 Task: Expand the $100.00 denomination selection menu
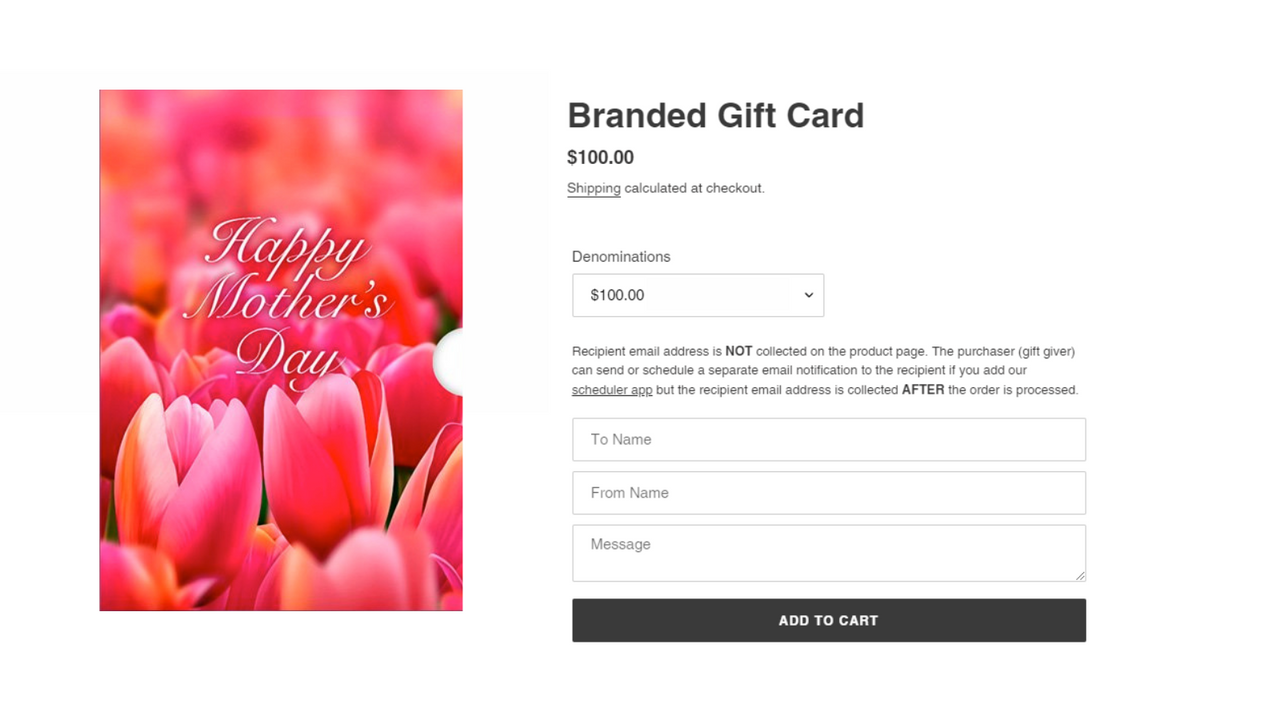(697, 295)
